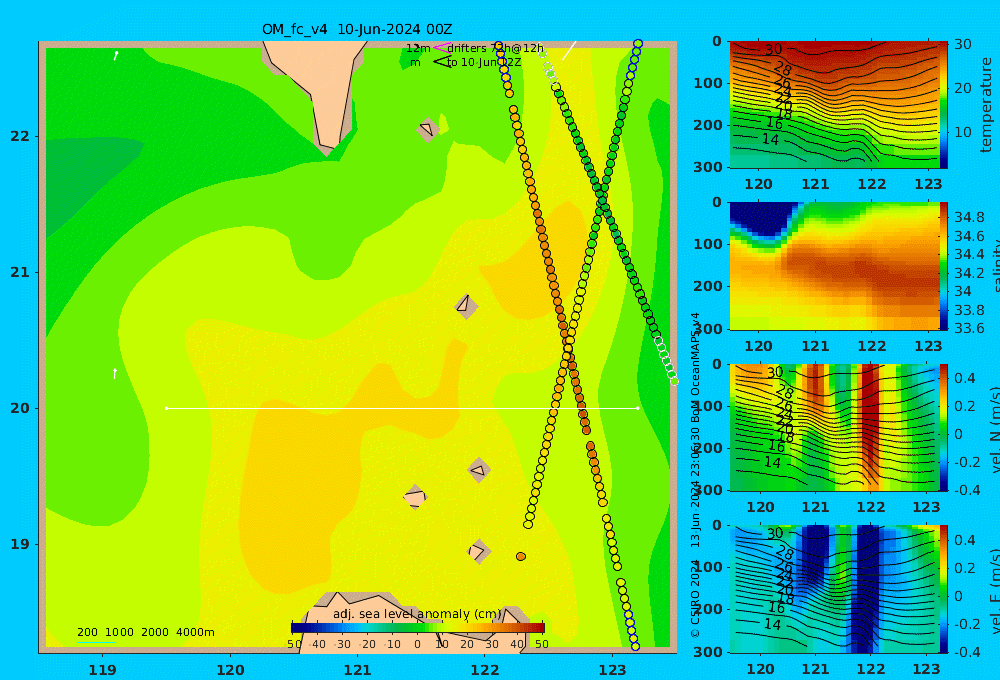The width and height of the screenshot is (1000, 680).
Task: Open the temperature cross-section panel
Action: click(x=834, y=105)
